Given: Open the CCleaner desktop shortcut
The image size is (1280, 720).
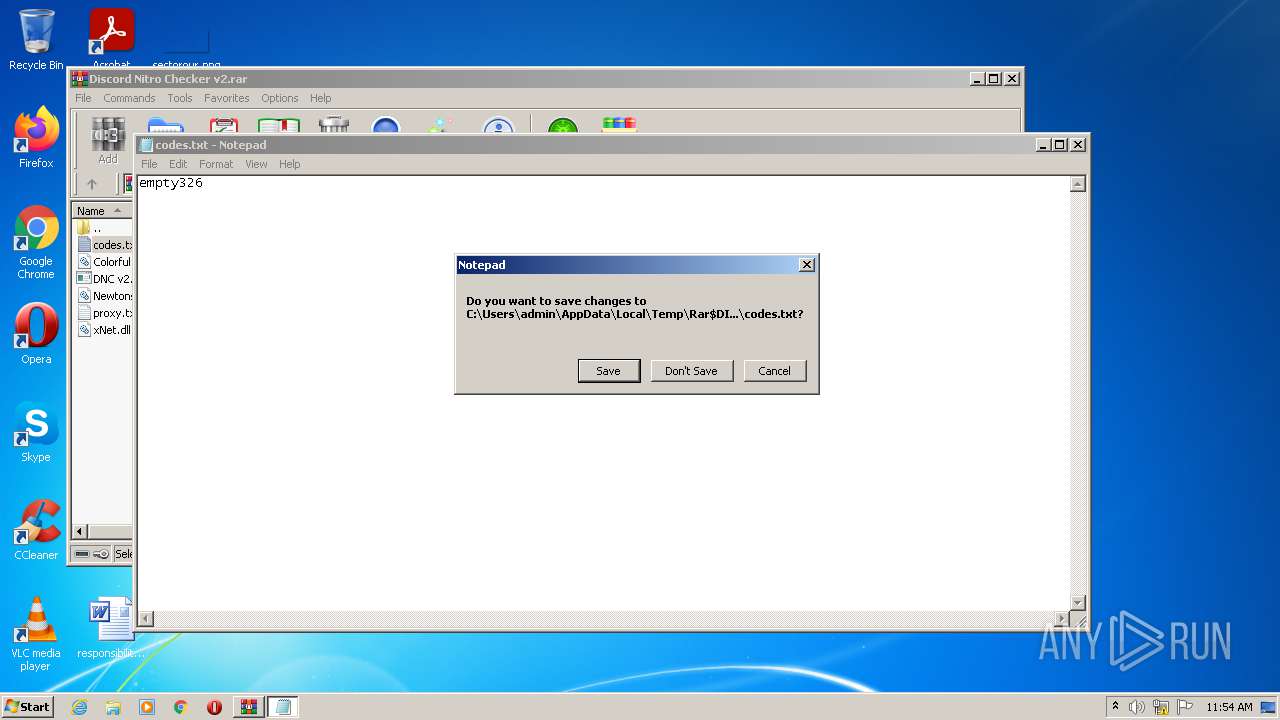Looking at the screenshot, I should (x=36, y=530).
